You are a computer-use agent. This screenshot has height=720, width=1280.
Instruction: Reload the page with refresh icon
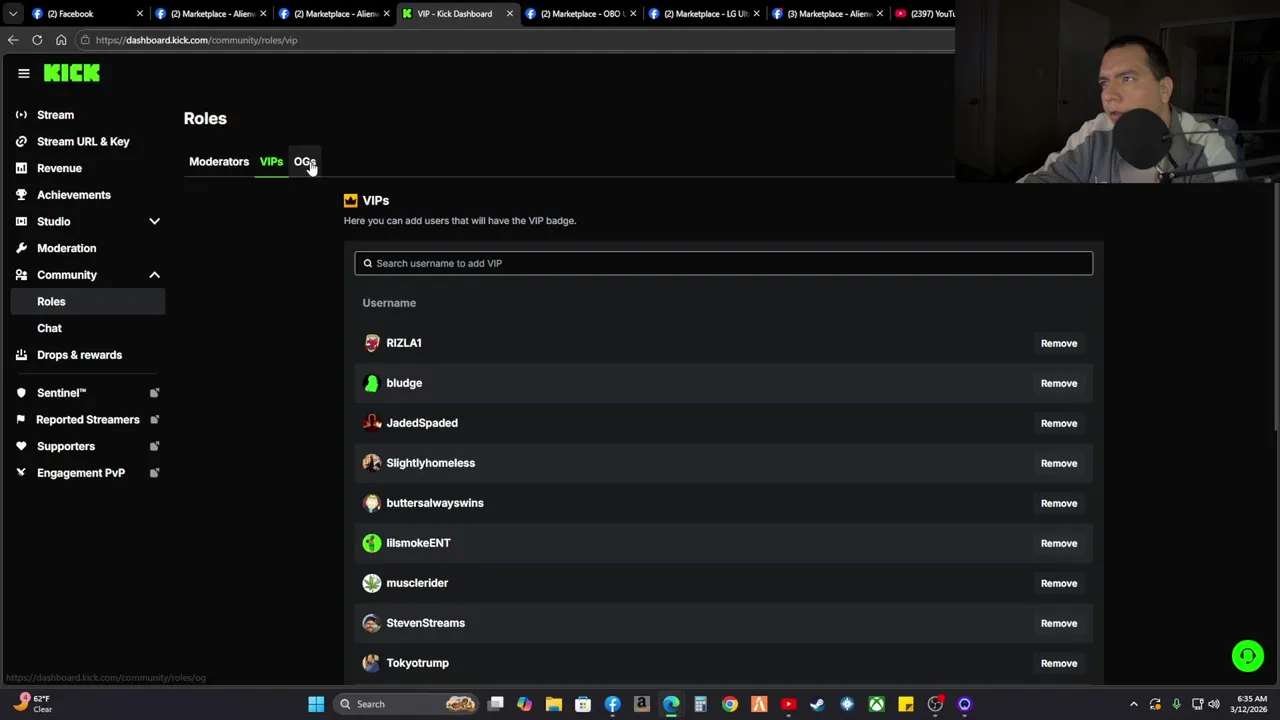coord(37,40)
